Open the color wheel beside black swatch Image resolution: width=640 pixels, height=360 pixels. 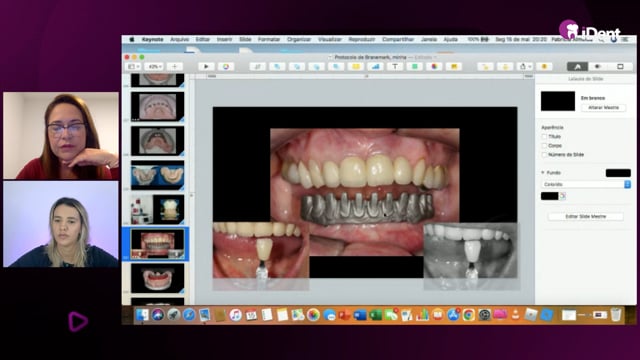tap(562, 196)
